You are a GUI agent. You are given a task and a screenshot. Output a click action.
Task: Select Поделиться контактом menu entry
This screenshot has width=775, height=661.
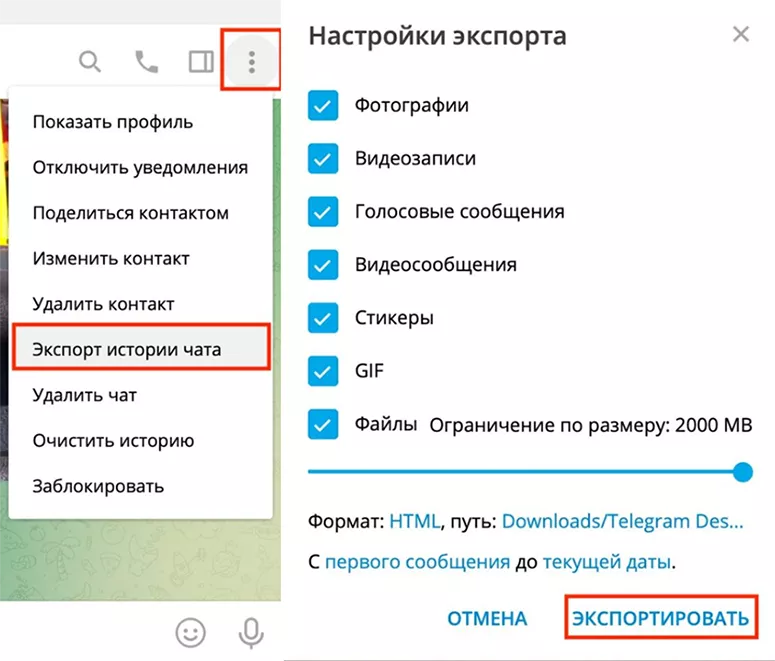141,213
